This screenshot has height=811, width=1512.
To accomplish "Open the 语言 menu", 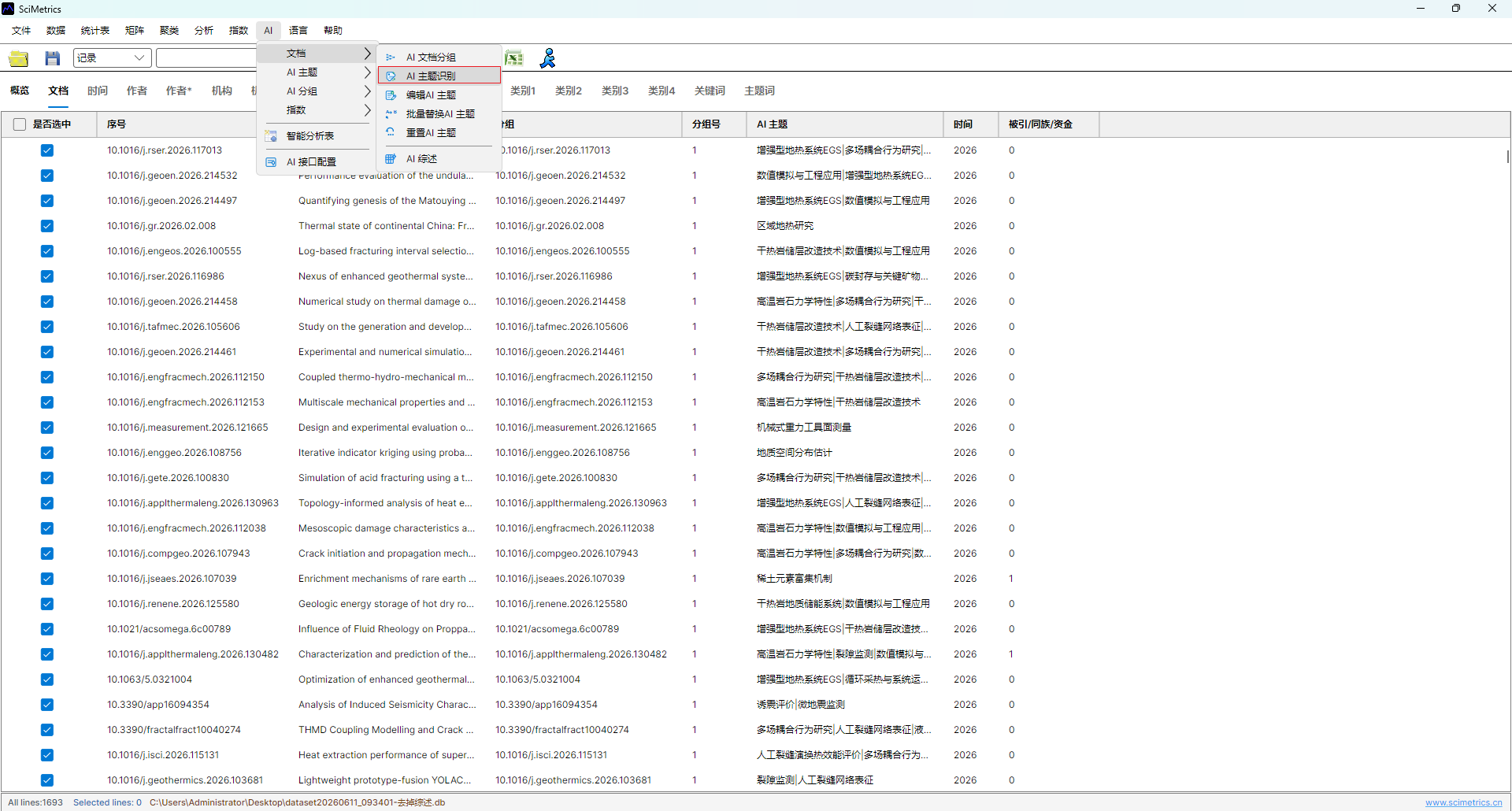I will tap(298, 31).
